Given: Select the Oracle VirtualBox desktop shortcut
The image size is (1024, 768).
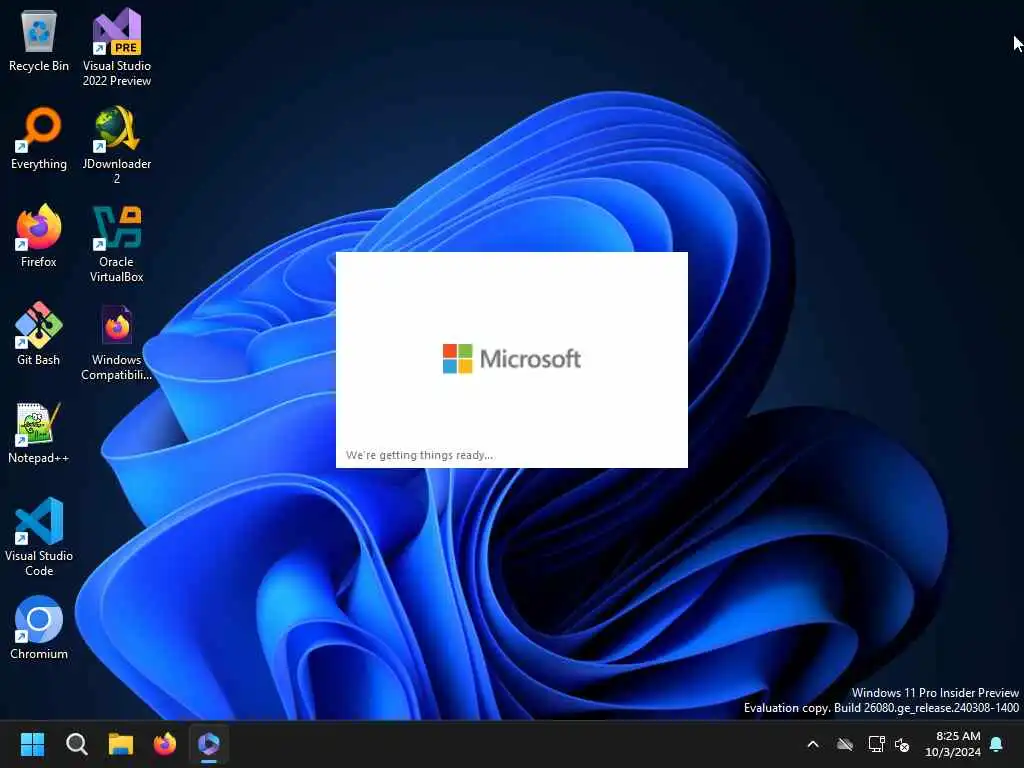Looking at the screenshot, I should 117,244.
